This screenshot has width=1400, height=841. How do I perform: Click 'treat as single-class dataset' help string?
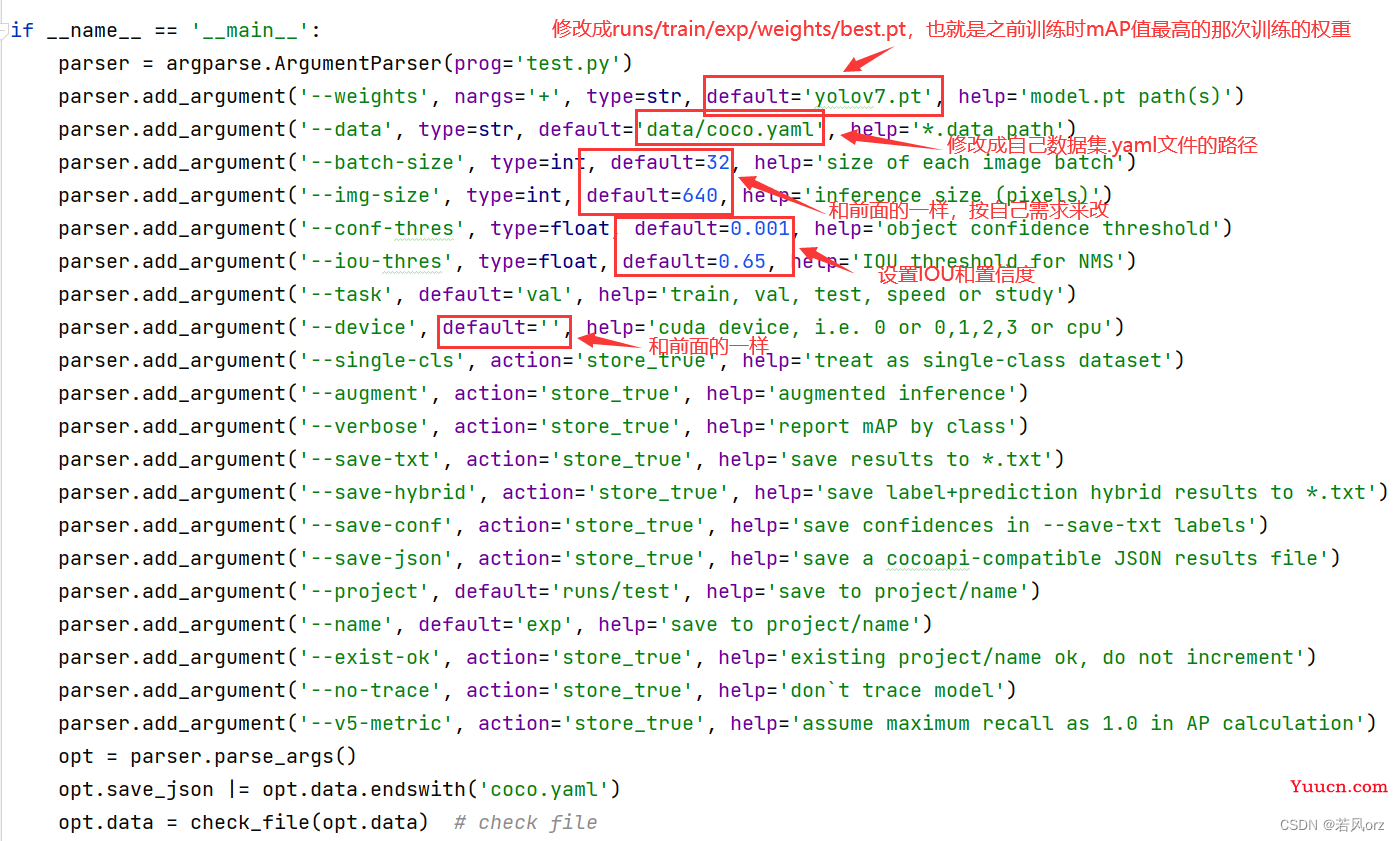point(988,360)
